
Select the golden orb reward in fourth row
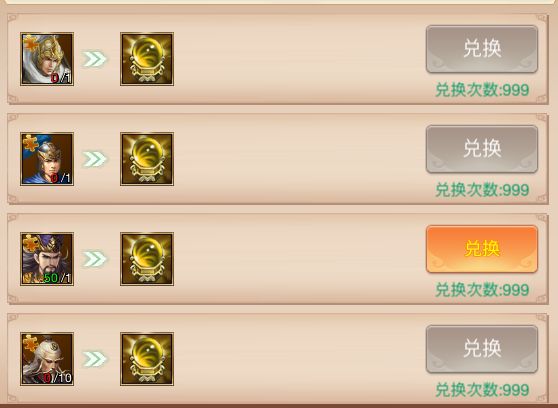(147, 359)
